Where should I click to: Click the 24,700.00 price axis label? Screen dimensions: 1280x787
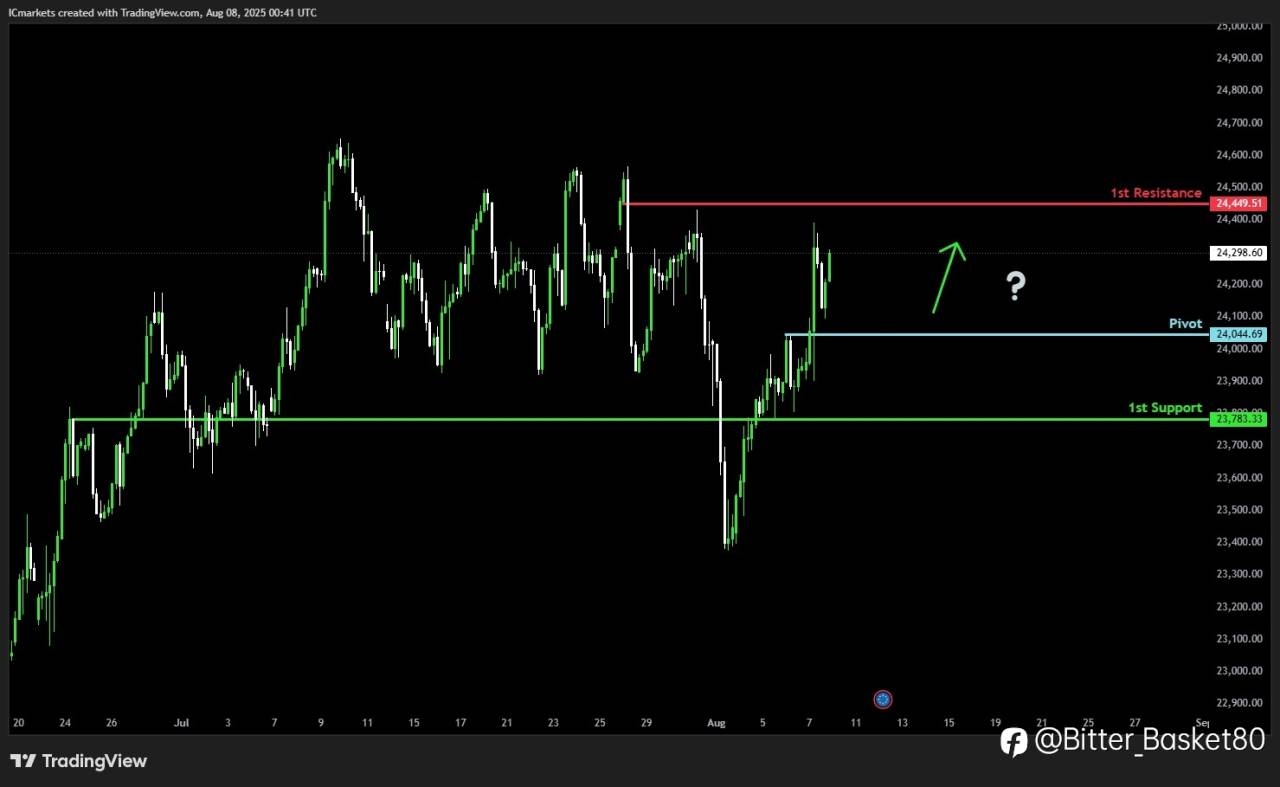[x=1238, y=122]
